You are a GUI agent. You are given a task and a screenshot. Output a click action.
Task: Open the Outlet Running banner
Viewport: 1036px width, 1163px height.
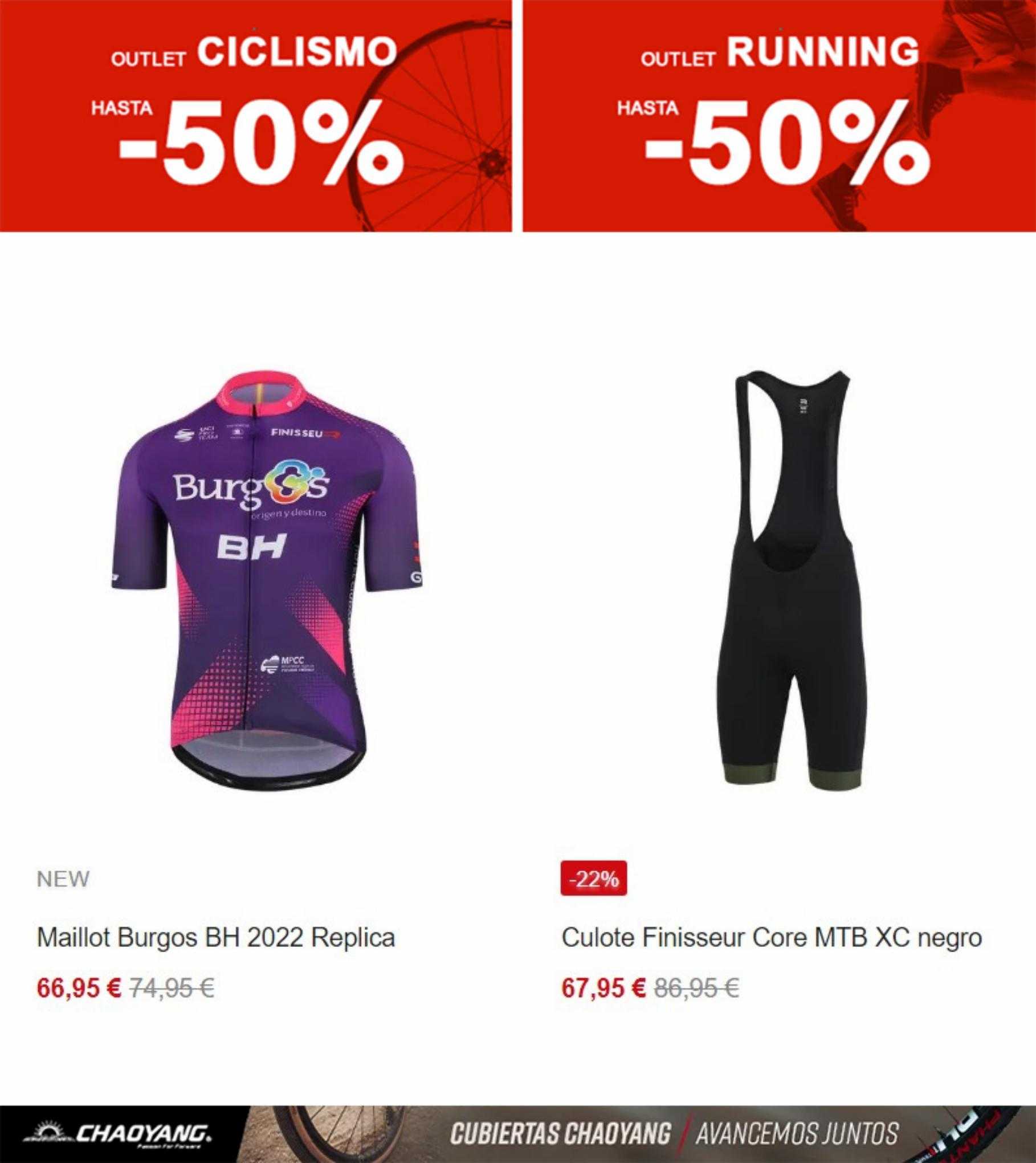pos(780,116)
